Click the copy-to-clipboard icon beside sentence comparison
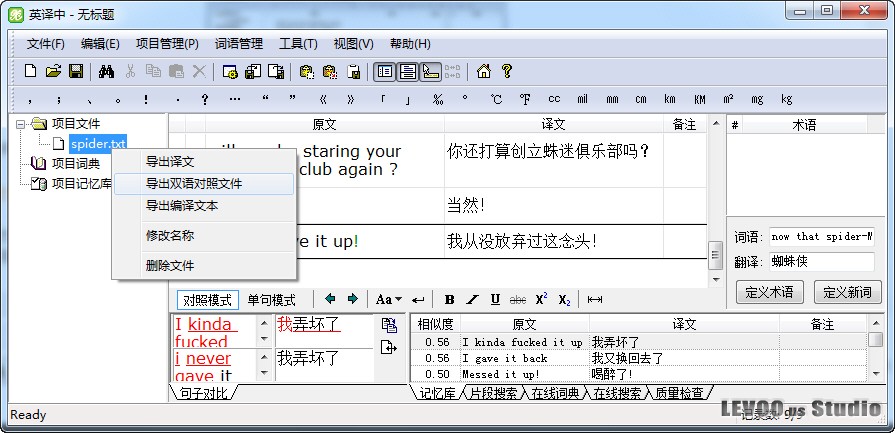 (x=389, y=325)
